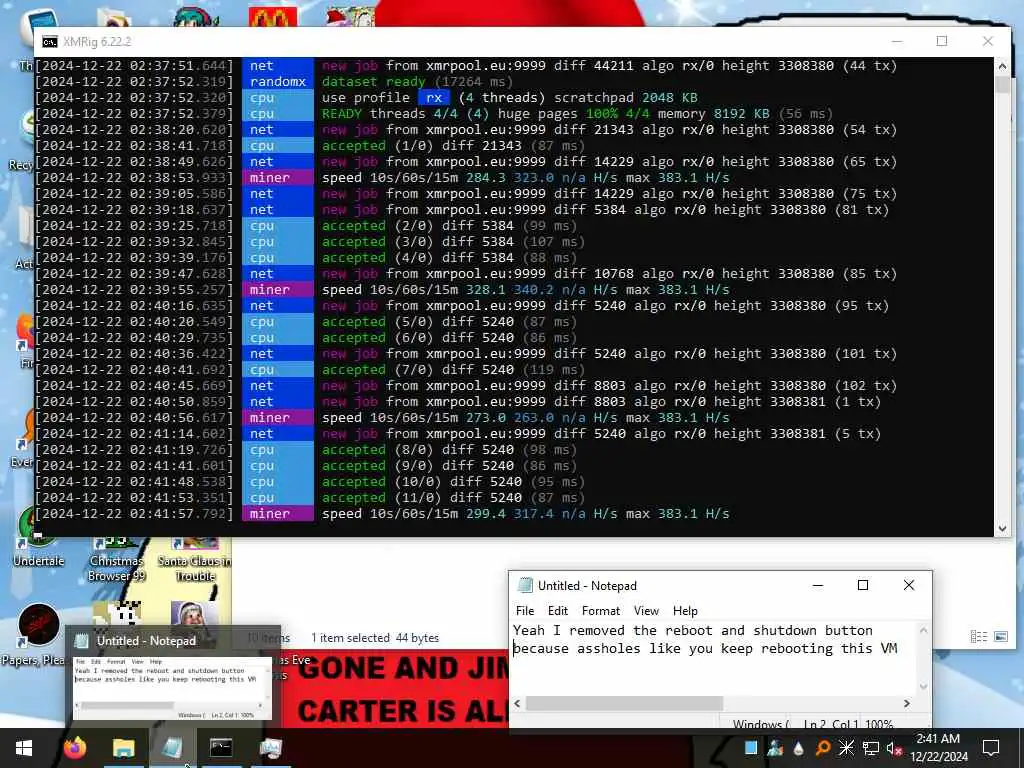Open the notification center icon
This screenshot has width=1024, height=768.
tap(991, 748)
